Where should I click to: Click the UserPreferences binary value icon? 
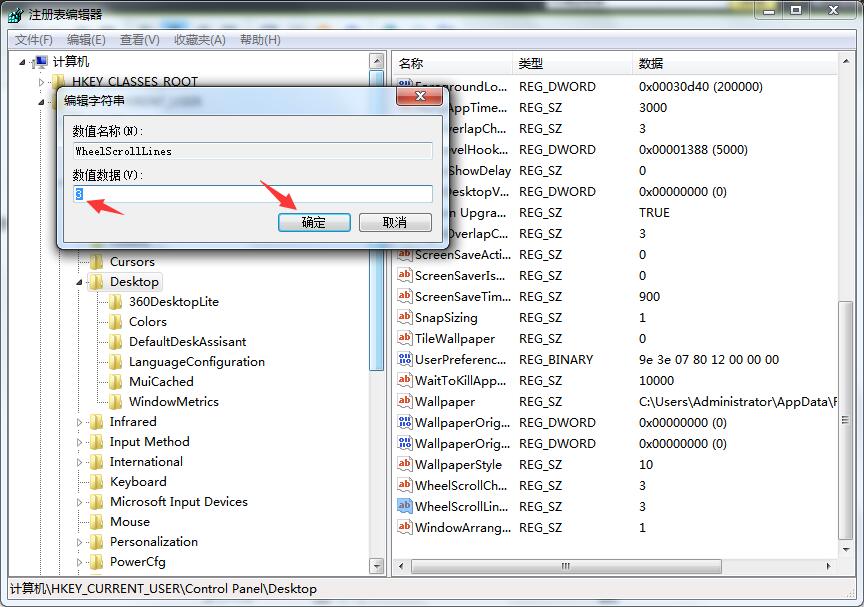[405, 359]
